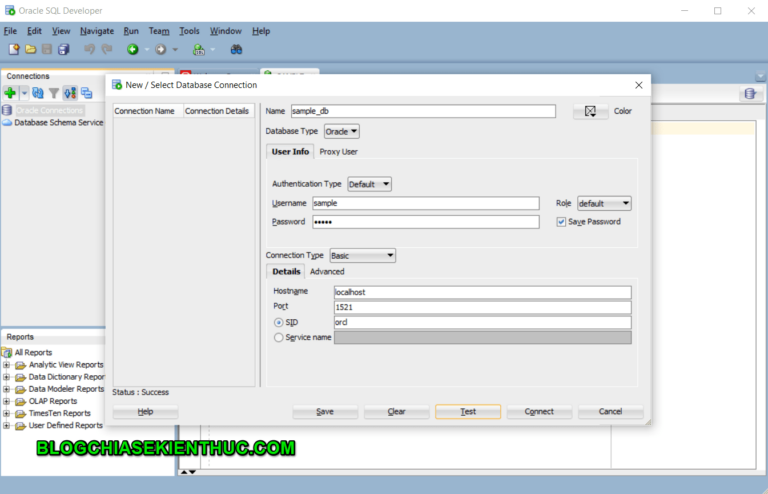Click the Oracle SQL Developer title bar icon

(x=10, y=10)
